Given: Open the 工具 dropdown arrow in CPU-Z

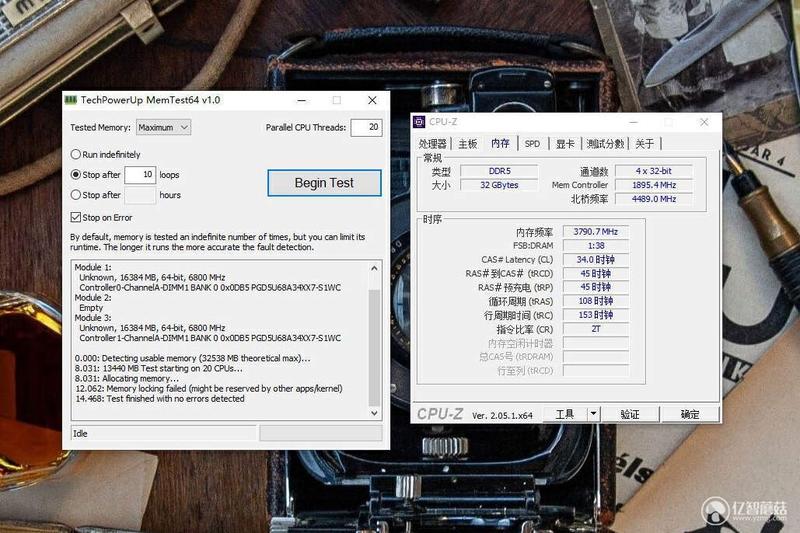Looking at the screenshot, I should click(593, 414).
